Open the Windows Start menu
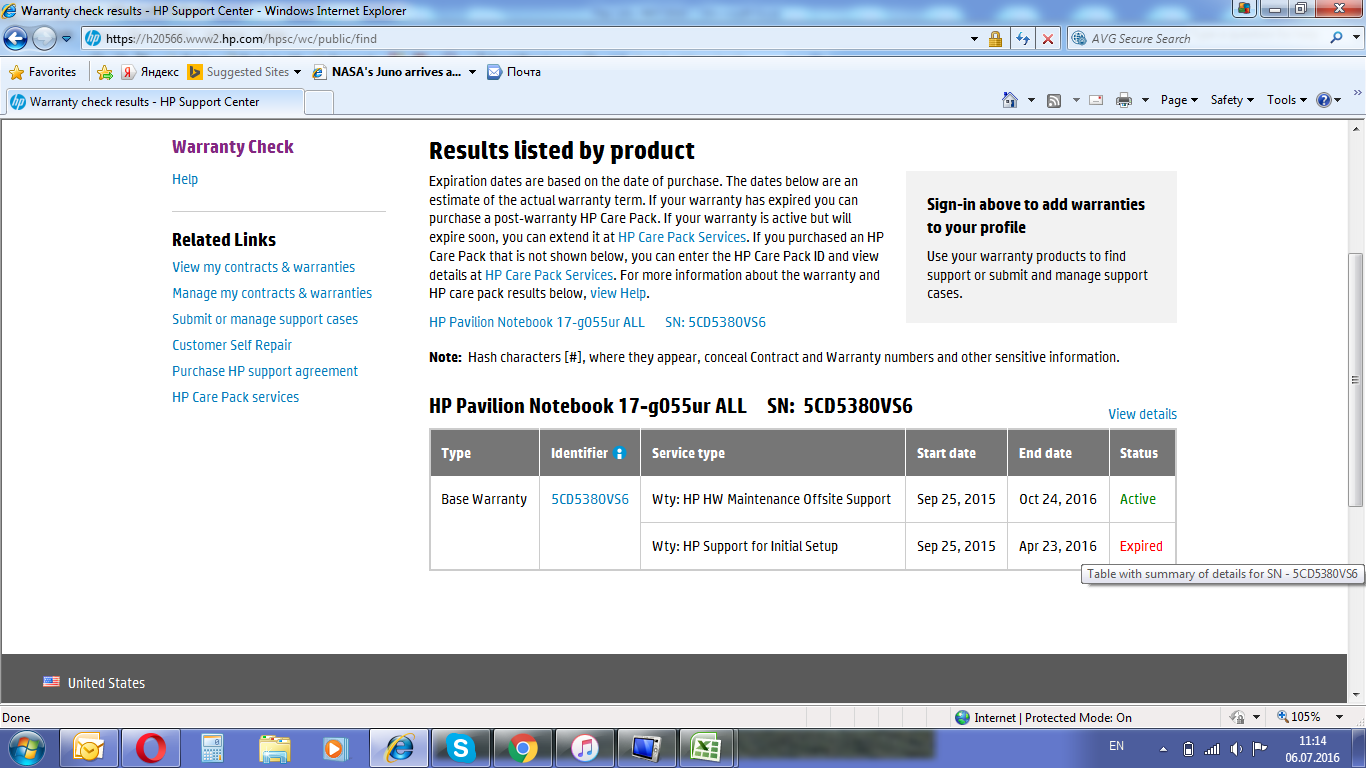Image resolution: width=1366 pixels, height=768 pixels. (27, 747)
